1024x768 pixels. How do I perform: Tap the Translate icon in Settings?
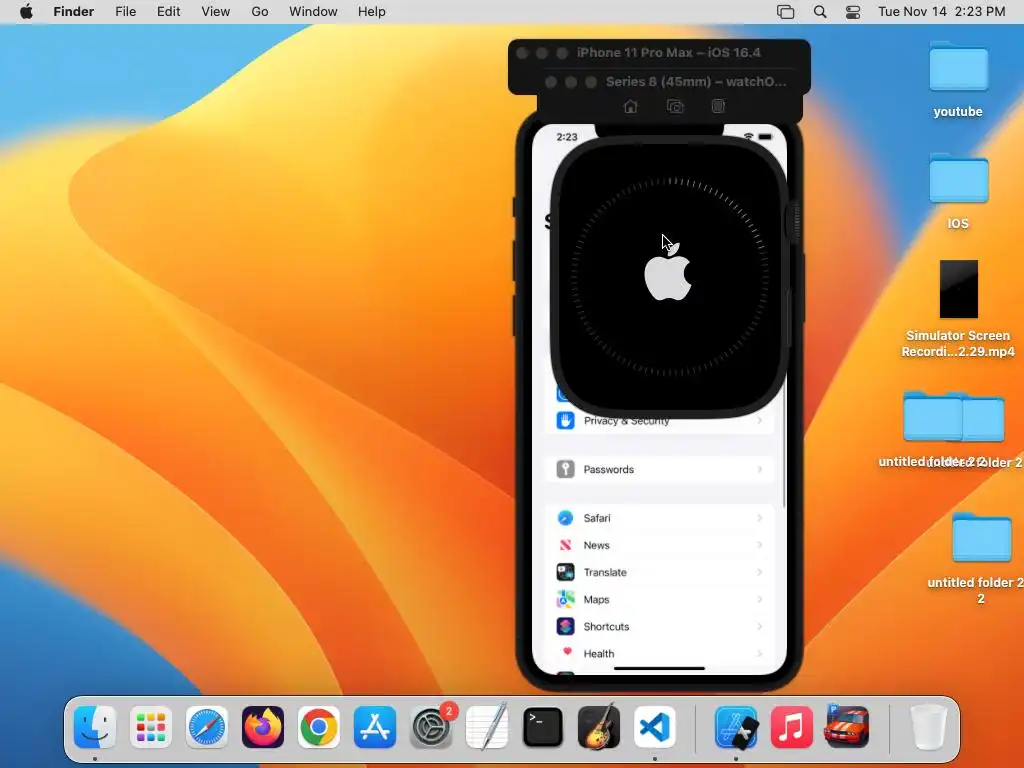[565, 572]
